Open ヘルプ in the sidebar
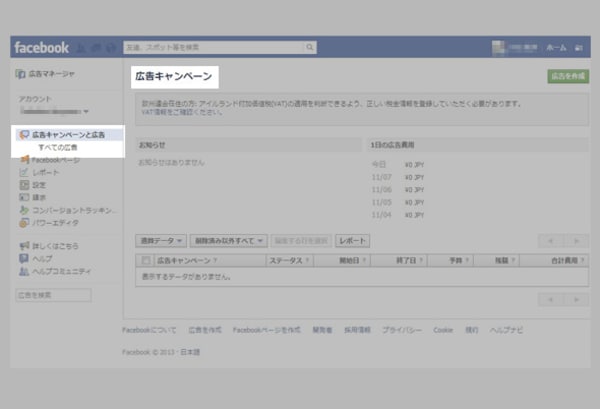Image resolution: width=600 pixels, height=409 pixels. tap(36, 259)
